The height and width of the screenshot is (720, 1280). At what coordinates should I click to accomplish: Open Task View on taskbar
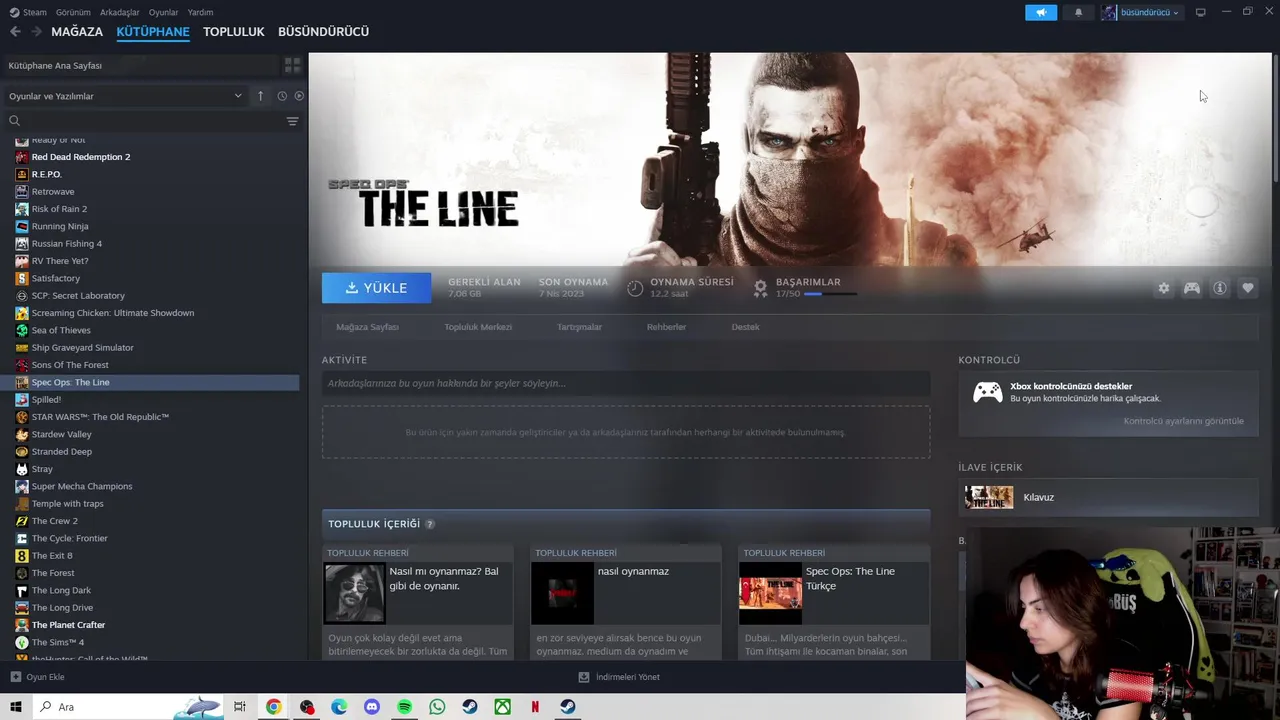coord(240,707)
